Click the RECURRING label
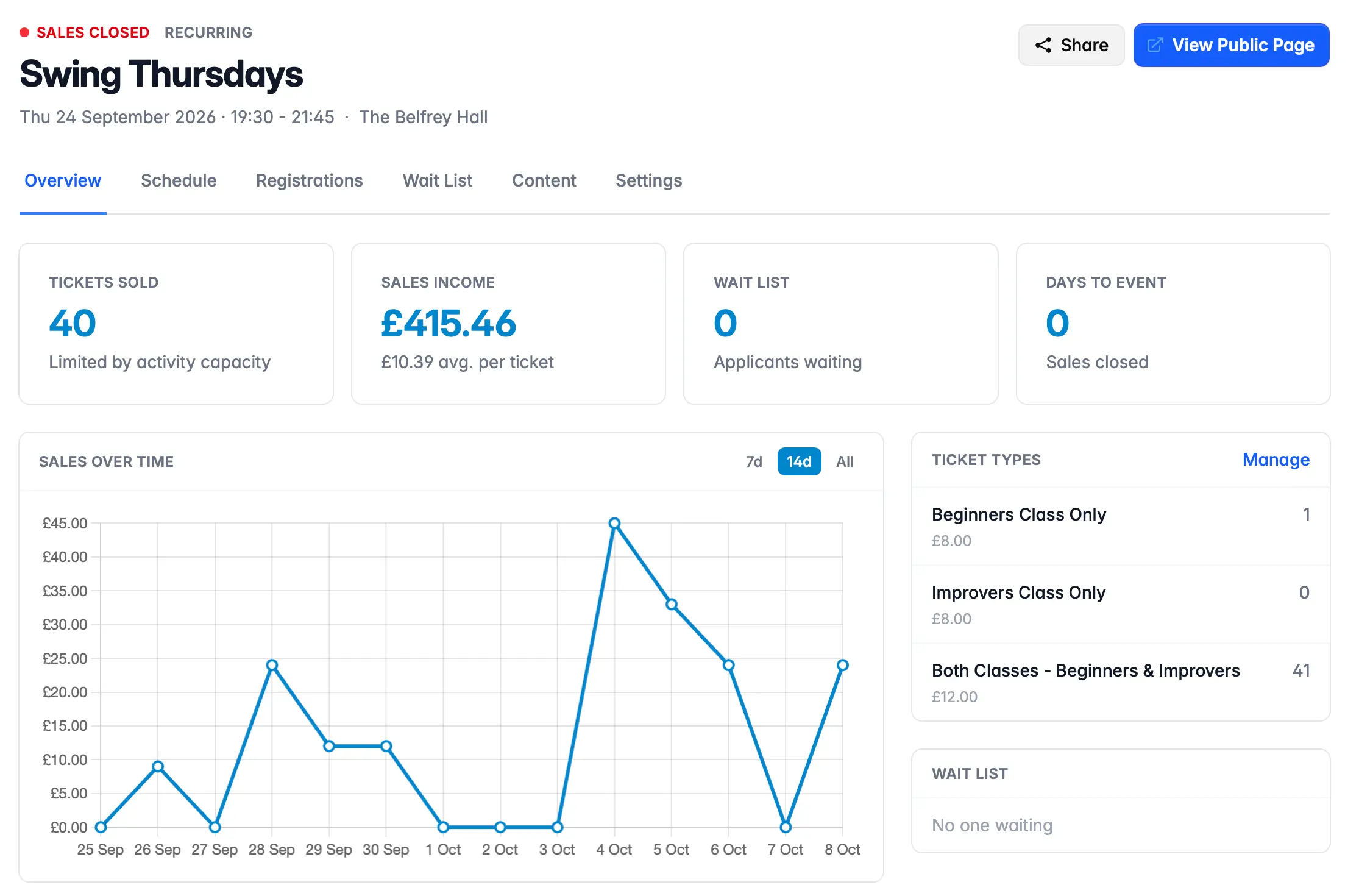This screenshot has width=1359, height=896. pos(208,32)
